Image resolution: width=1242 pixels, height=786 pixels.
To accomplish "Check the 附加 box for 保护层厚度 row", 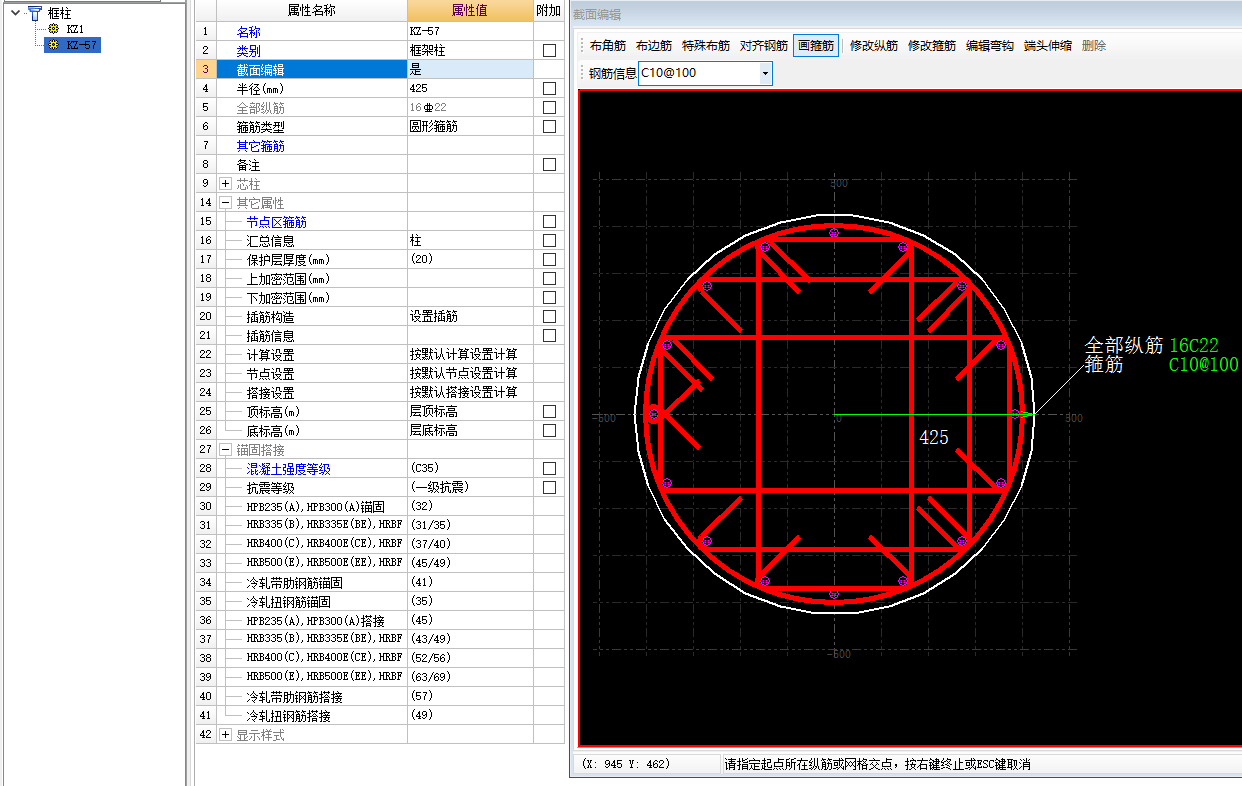I will 549,259.
